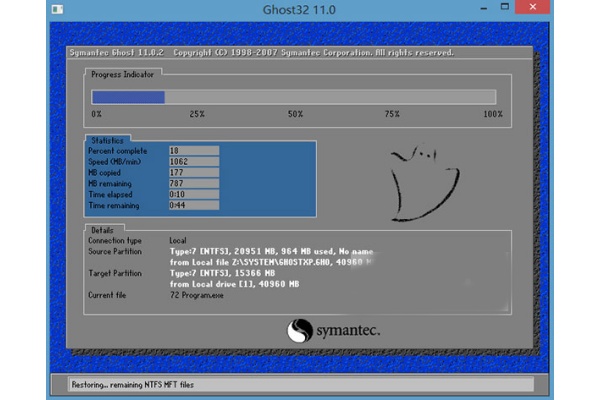The width and height of the screenshot is (600, 400).
Task: Click the MB copied value field
Action: pyautogui.click(x=194, y=173)
